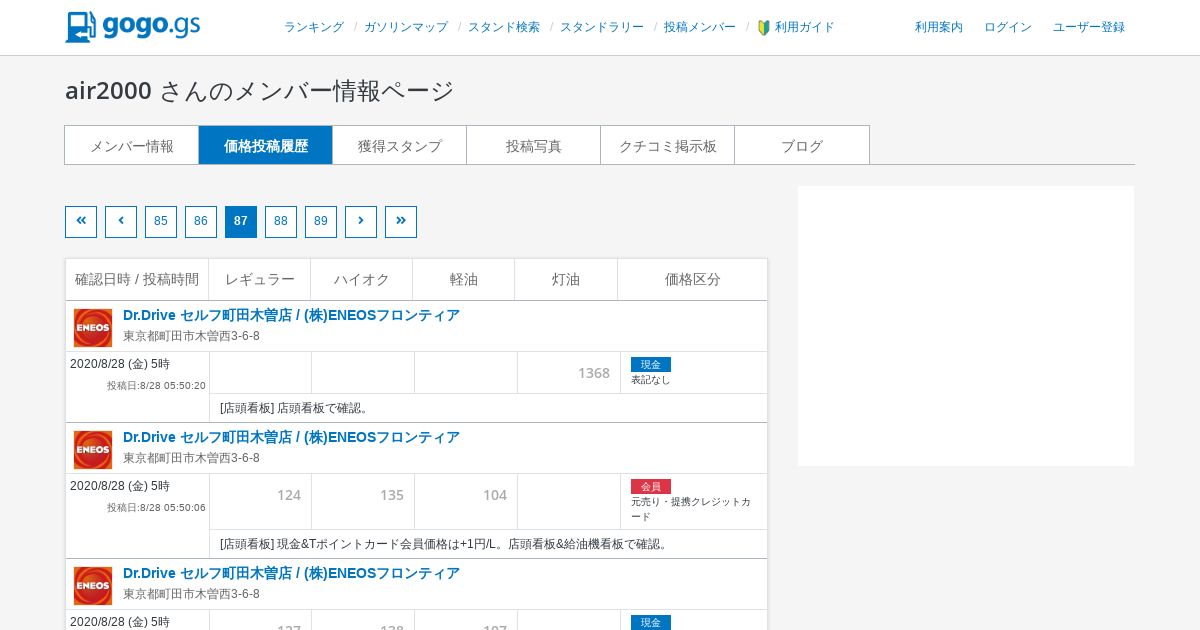Click the 価格区分 column header
Image resolution: width=1200 pixels, height=630 pixels.
pyautogui.click(x=693, y=280)
